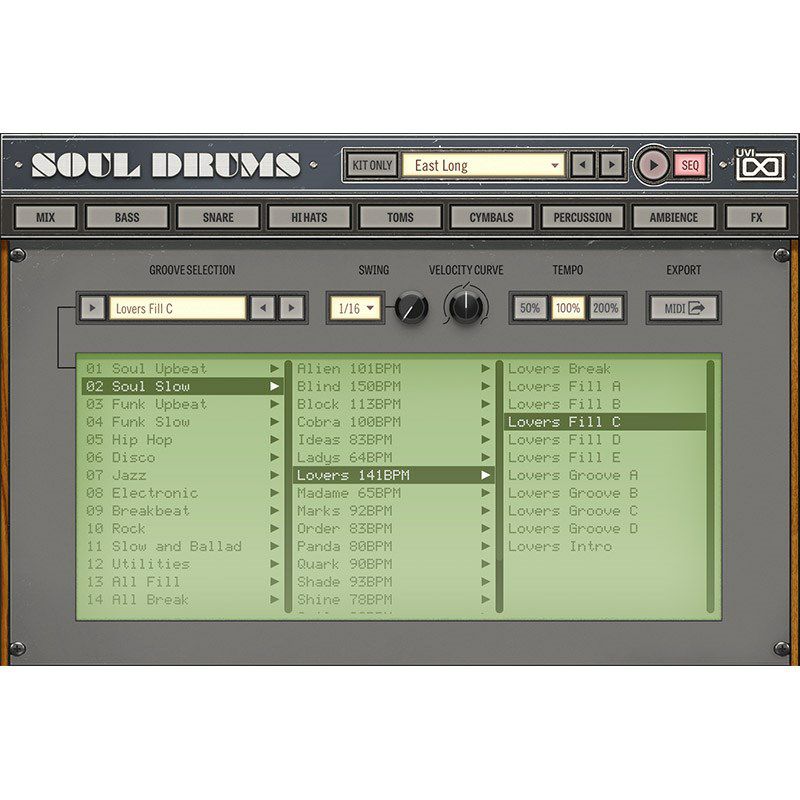Choose the Madame 65BPM groove folder

pos(393,493)
